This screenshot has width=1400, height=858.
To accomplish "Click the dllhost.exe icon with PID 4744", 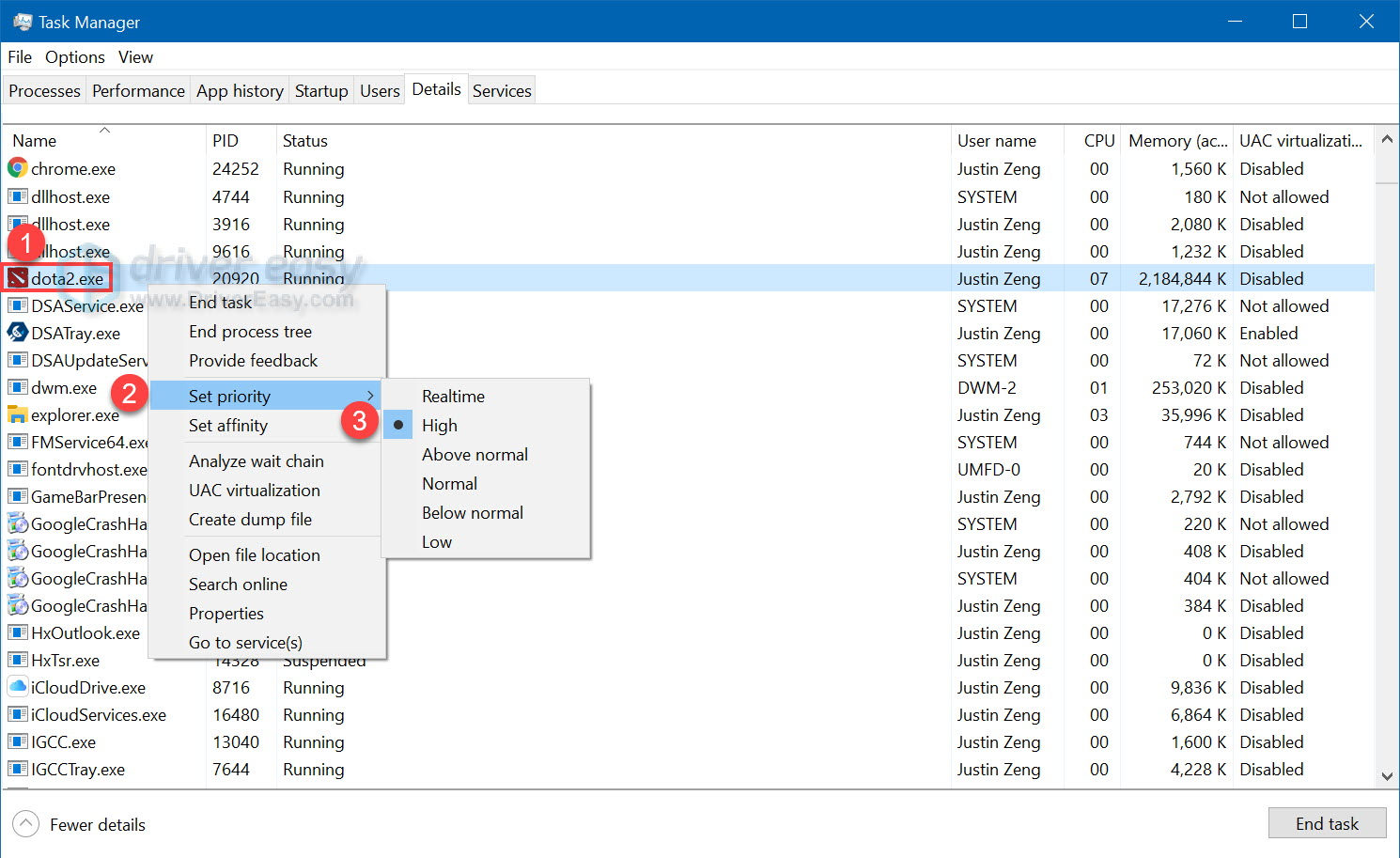I will (x=17, y=196).
